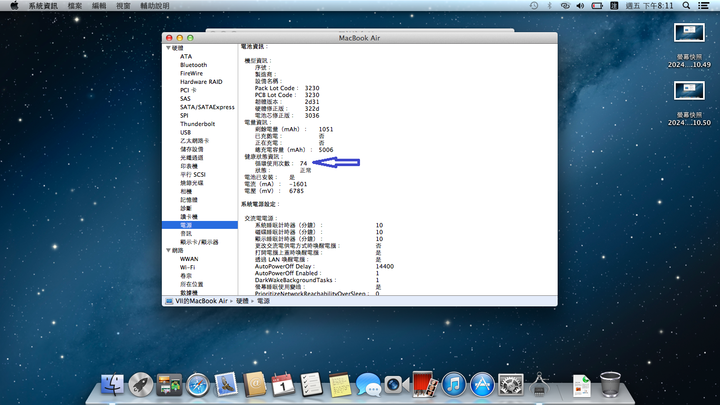Click the AutoPowerOff Delay 14400 value

[x=384, y=266]
